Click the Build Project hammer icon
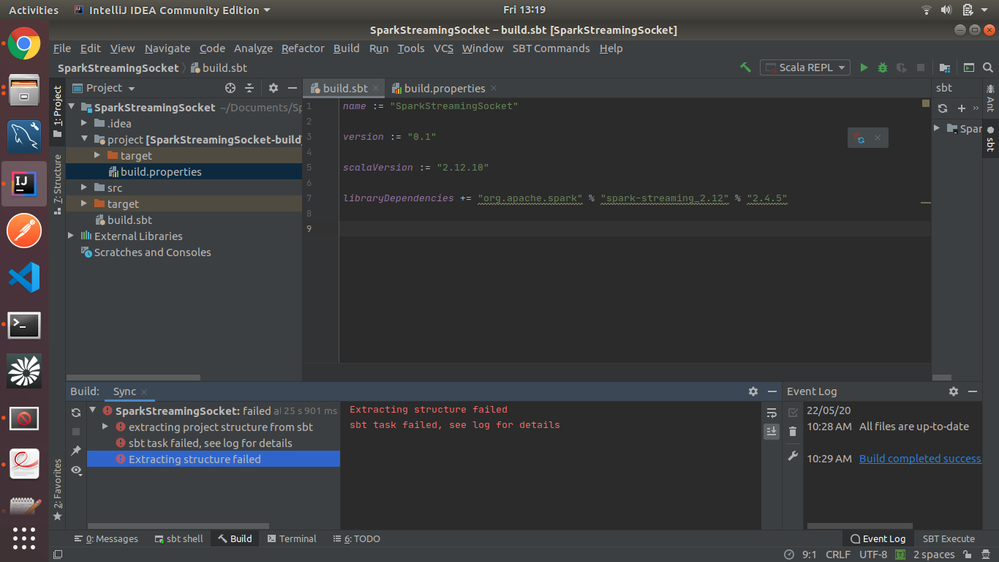 coord(745,68)
